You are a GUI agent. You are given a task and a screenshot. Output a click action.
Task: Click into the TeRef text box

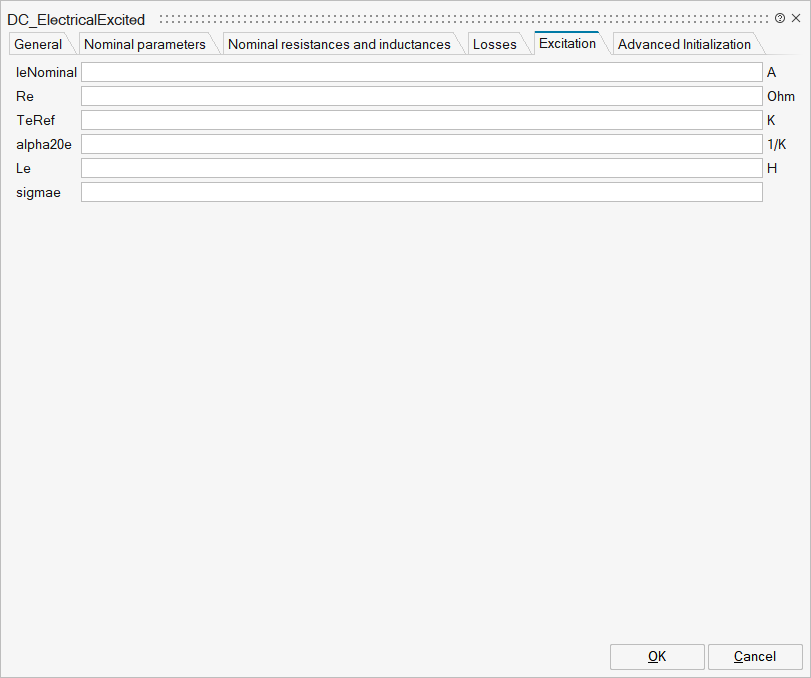click(x=421, y=120)
